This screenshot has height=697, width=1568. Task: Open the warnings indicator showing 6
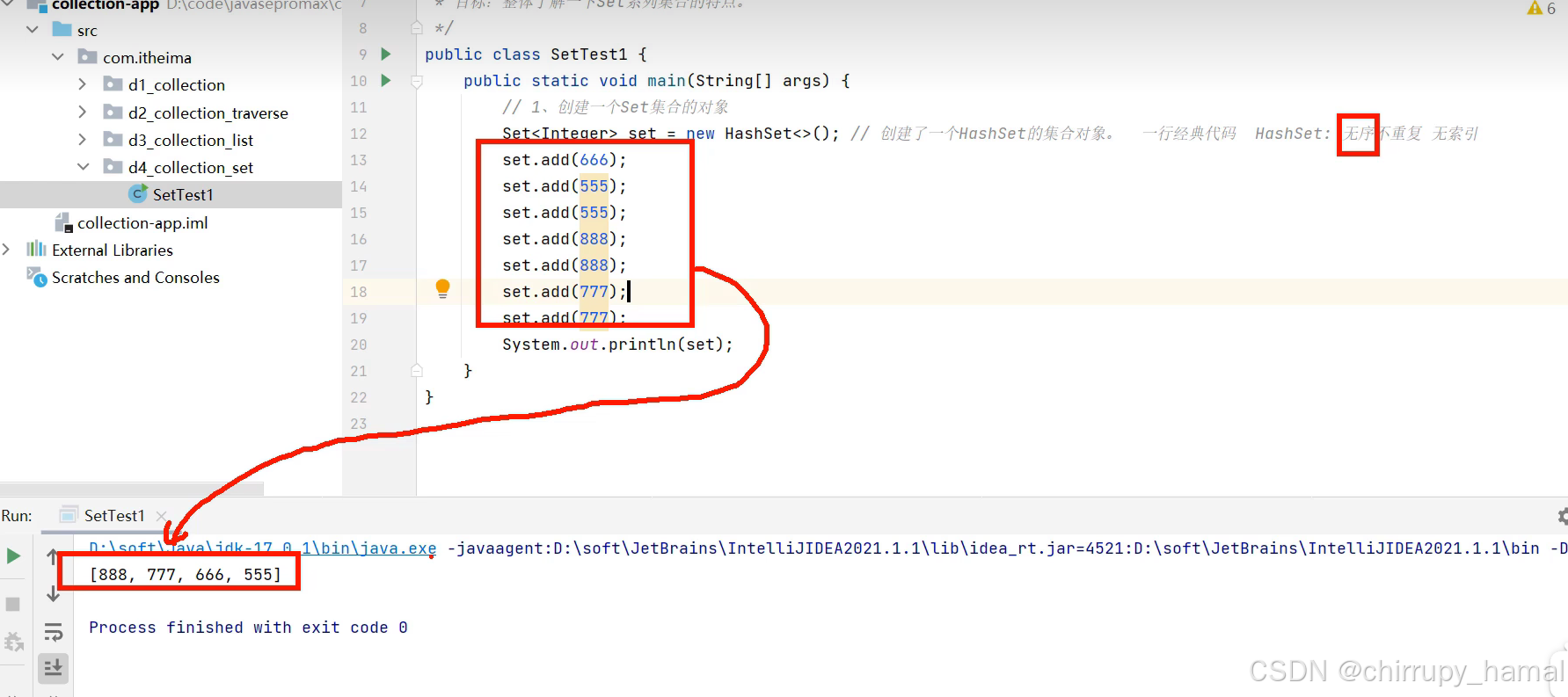[x=1542, y=8]
